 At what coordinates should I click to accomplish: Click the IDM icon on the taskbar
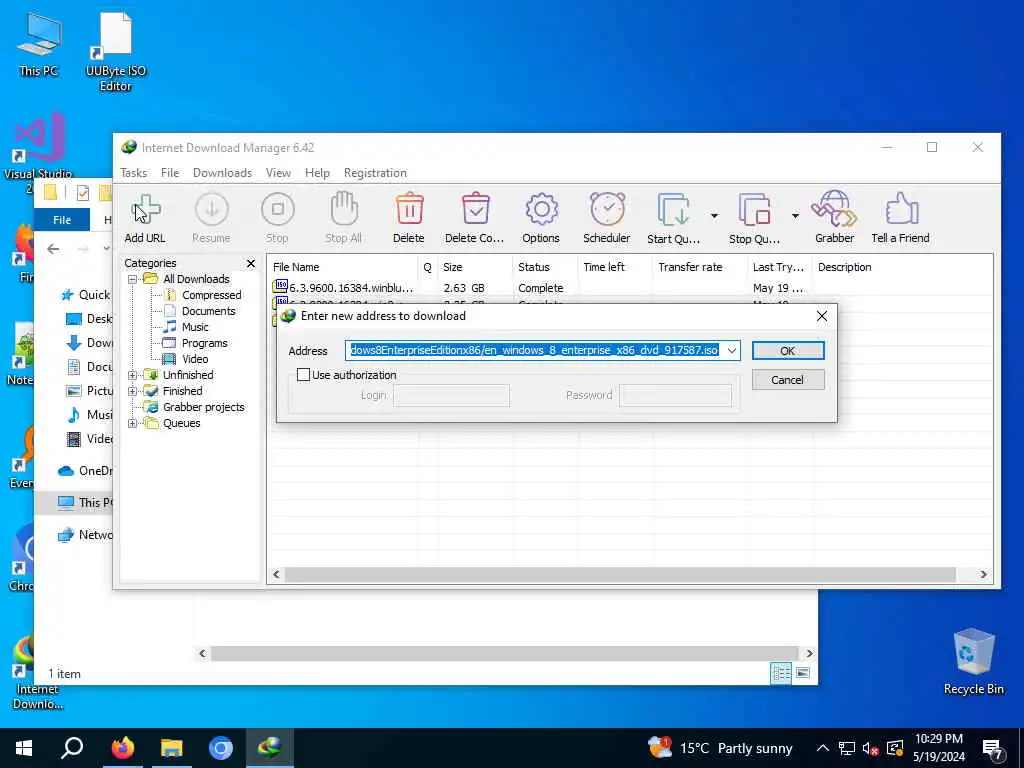point(270,748)
